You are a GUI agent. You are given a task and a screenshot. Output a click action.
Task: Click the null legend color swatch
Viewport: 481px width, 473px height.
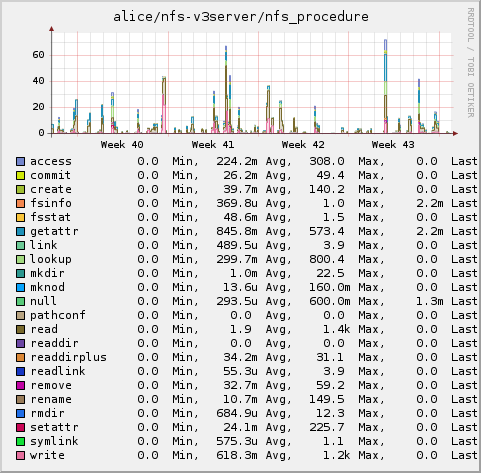coord(20,302)
